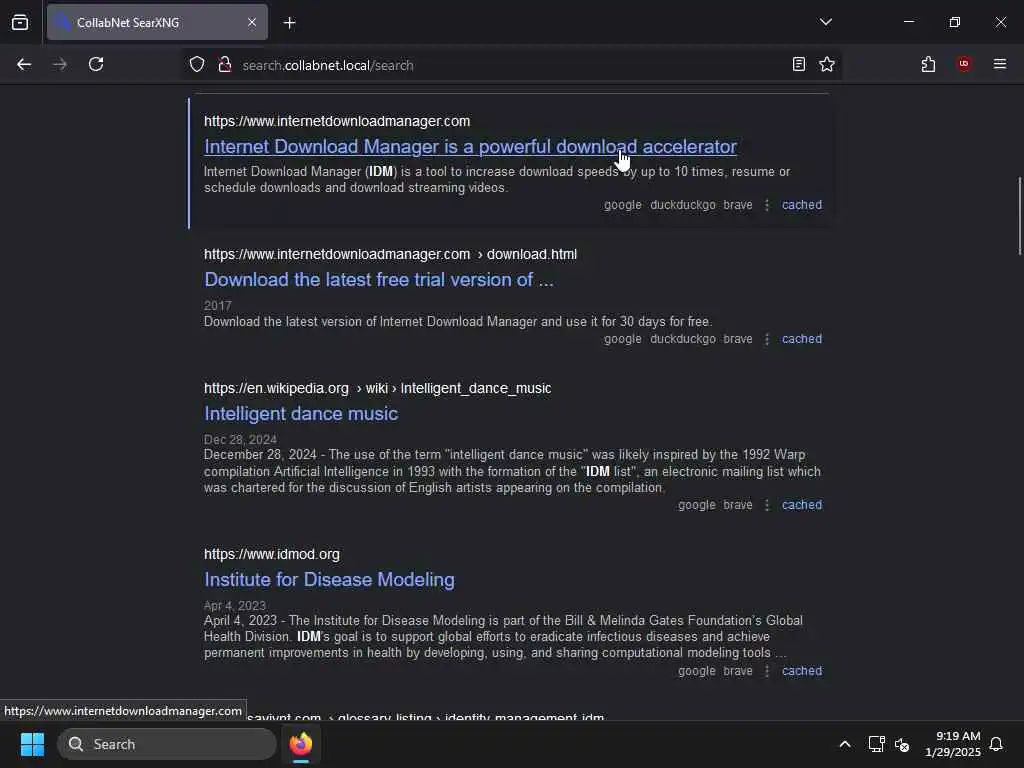
Task: Open Download the latest free trial link
Action: [x=379, y=280]
